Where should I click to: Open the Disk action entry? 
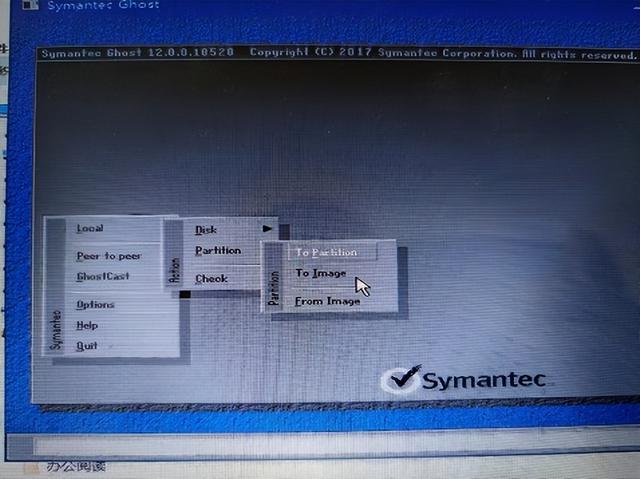pos(206,230)
